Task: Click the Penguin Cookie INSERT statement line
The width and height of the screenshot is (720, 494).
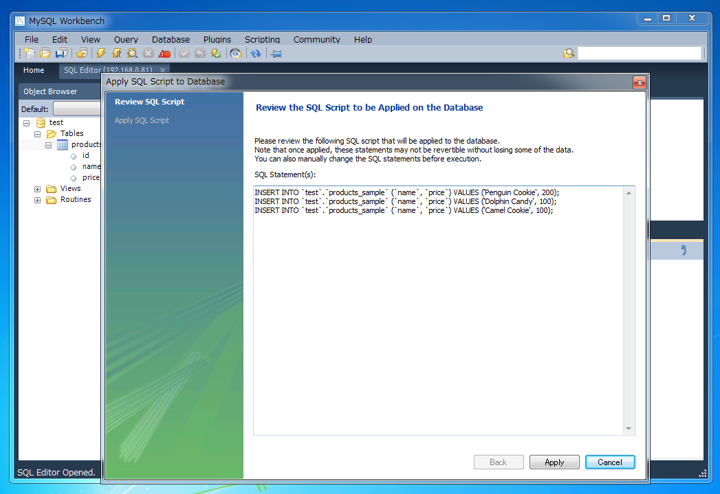Action: pos(407,192)
